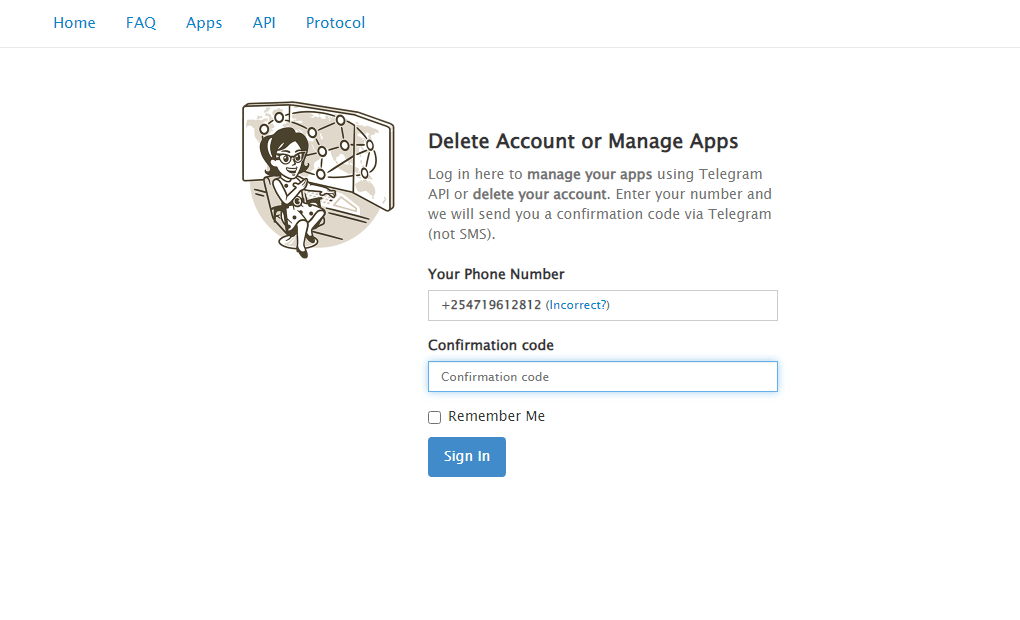Open the Home page link
Viewport: 1020px width, 620px height.
click(74, 23)
